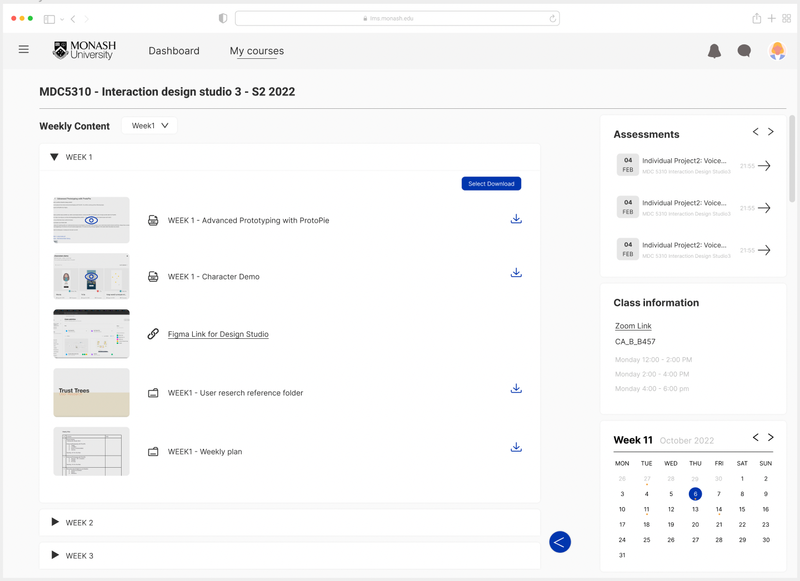Click the Select Download button
The width and height of the screenshot is (800, 581).
pos(491,184)
